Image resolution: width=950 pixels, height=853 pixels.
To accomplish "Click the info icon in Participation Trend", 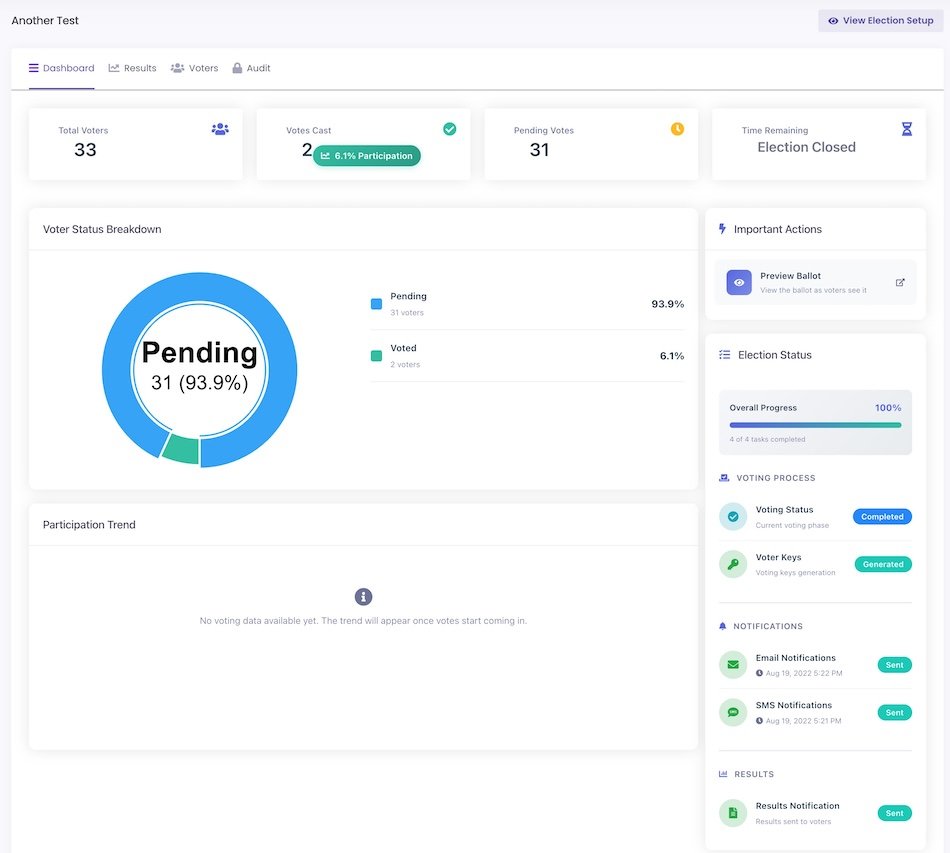I will [x=363, y=597].
